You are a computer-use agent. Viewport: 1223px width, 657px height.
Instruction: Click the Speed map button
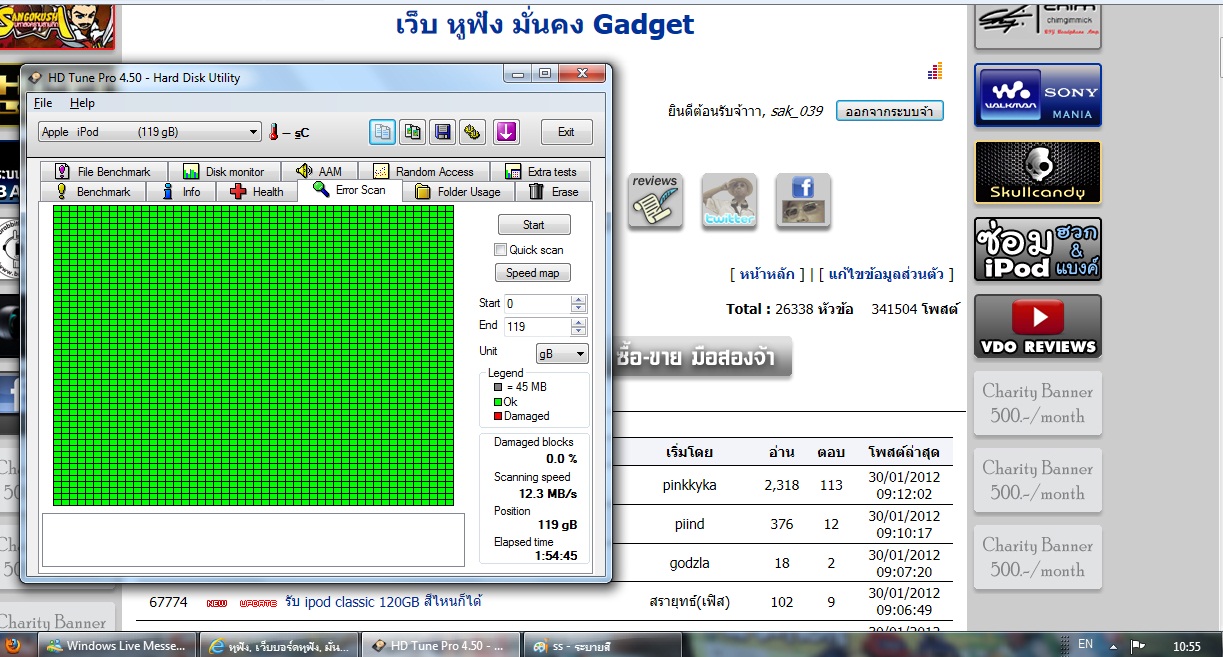533,273
